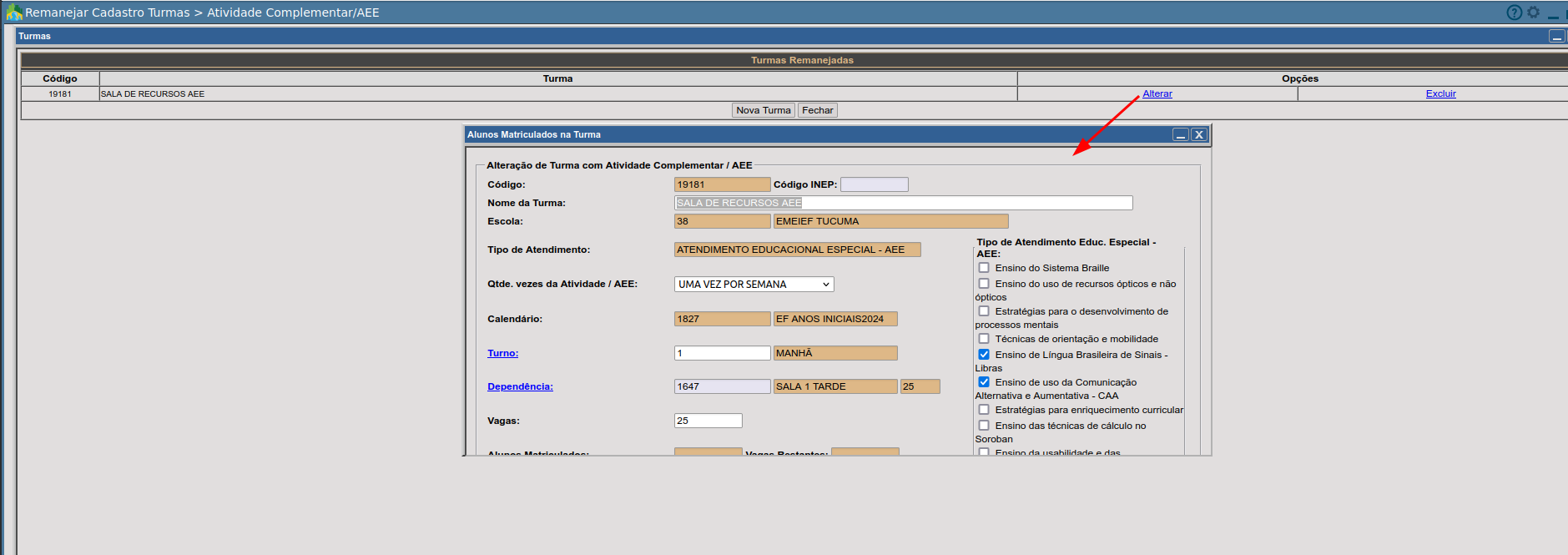Open Qtde. vezes da Atividade dropdown
The image size is (1568, 555).
click(x=754, y=285)
